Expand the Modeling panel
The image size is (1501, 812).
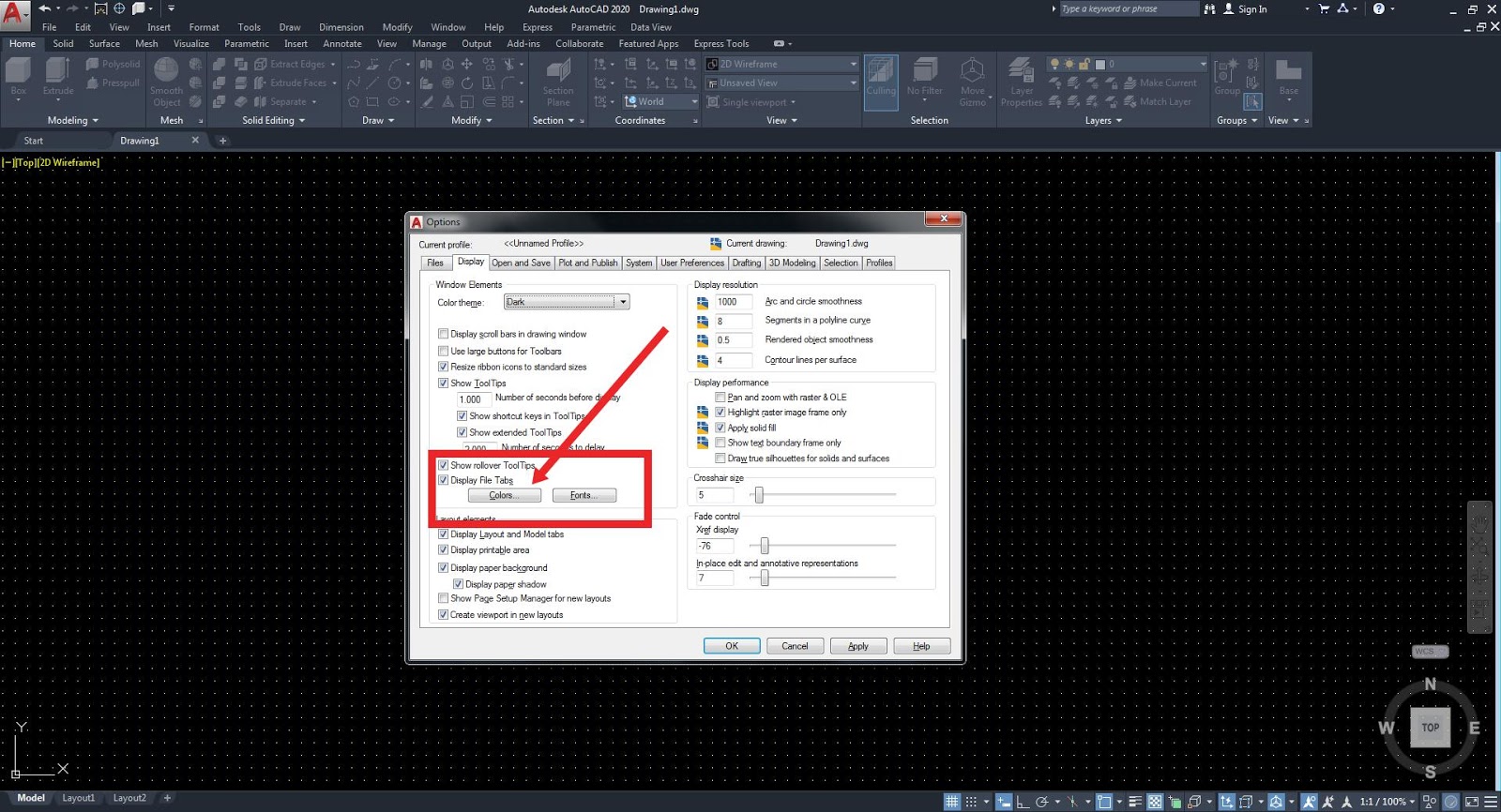coord(73,120)
